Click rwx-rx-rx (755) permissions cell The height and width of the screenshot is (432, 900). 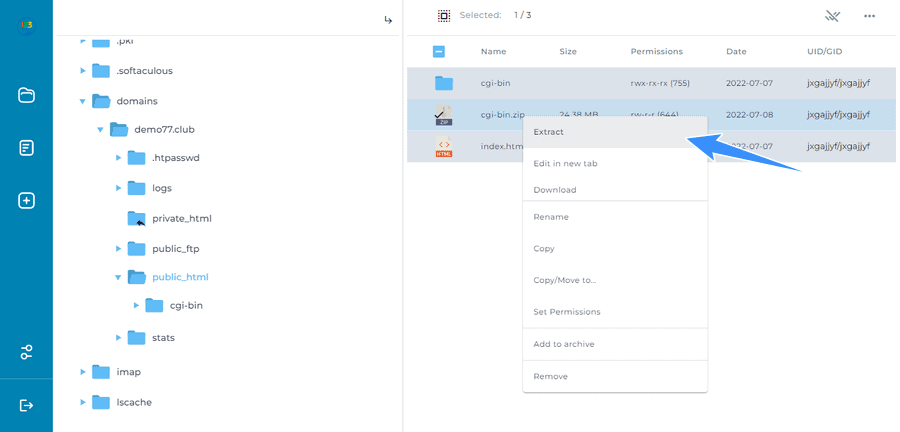pyautogui.click(x=660, y=83)
